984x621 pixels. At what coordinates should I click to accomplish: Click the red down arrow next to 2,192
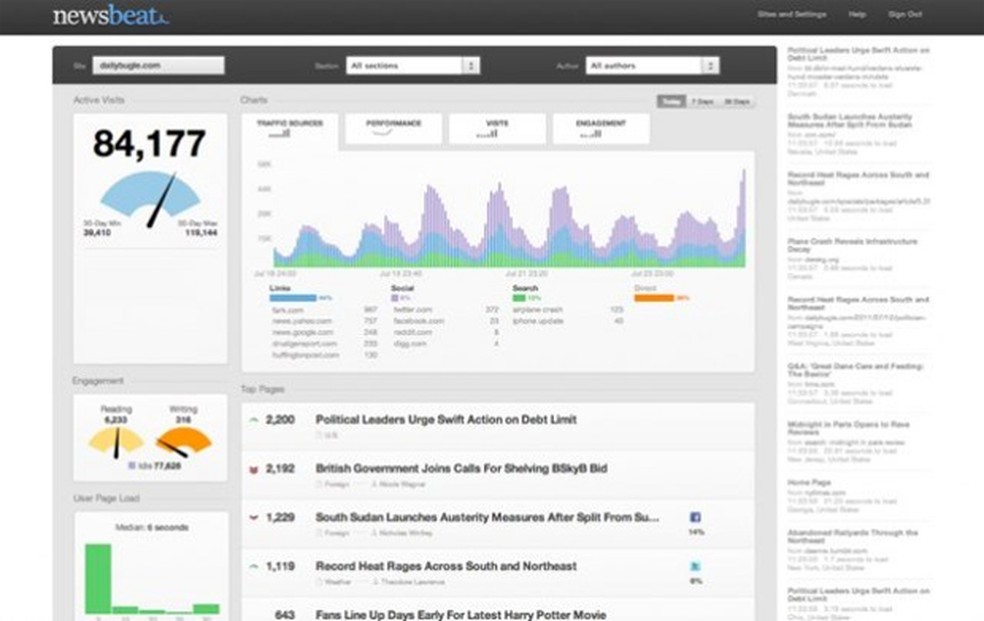[254, 469]
